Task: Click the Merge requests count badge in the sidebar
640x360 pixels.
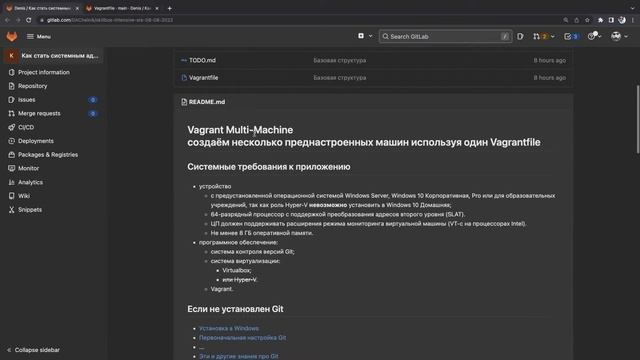Action: click(x=93, y=114)
